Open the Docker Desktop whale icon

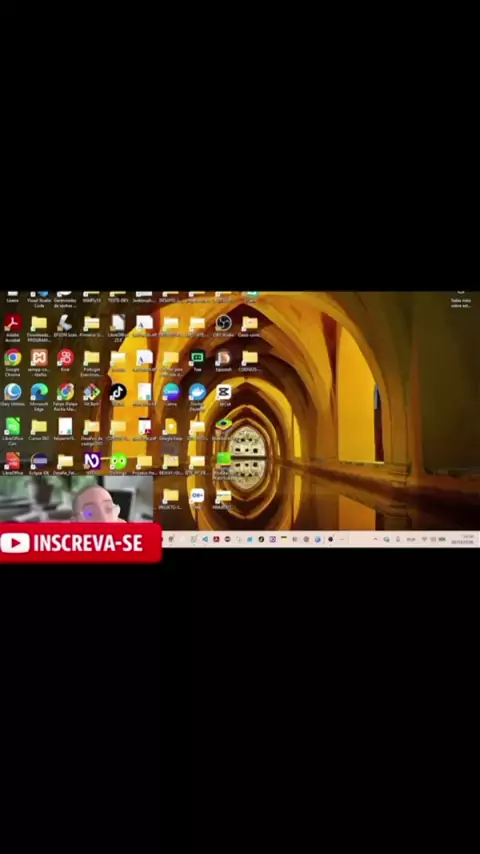click(197, 396)
